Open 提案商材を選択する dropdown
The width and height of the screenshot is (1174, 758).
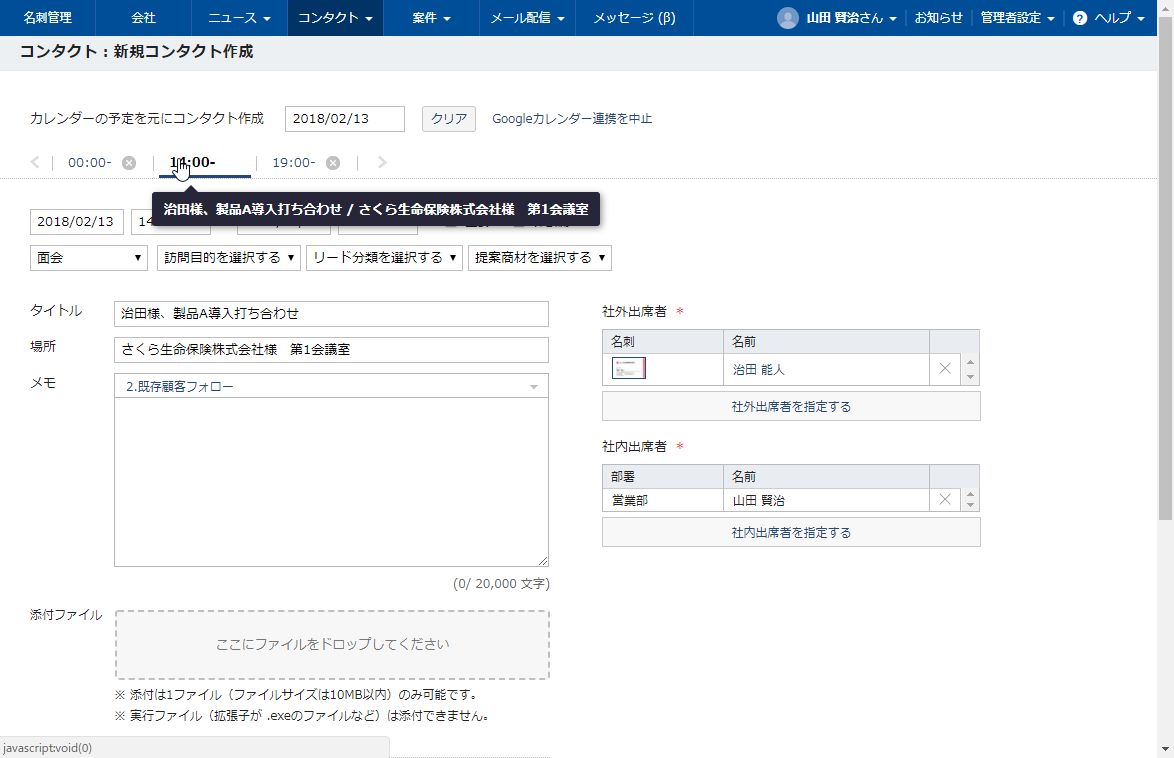click(540, 258)
